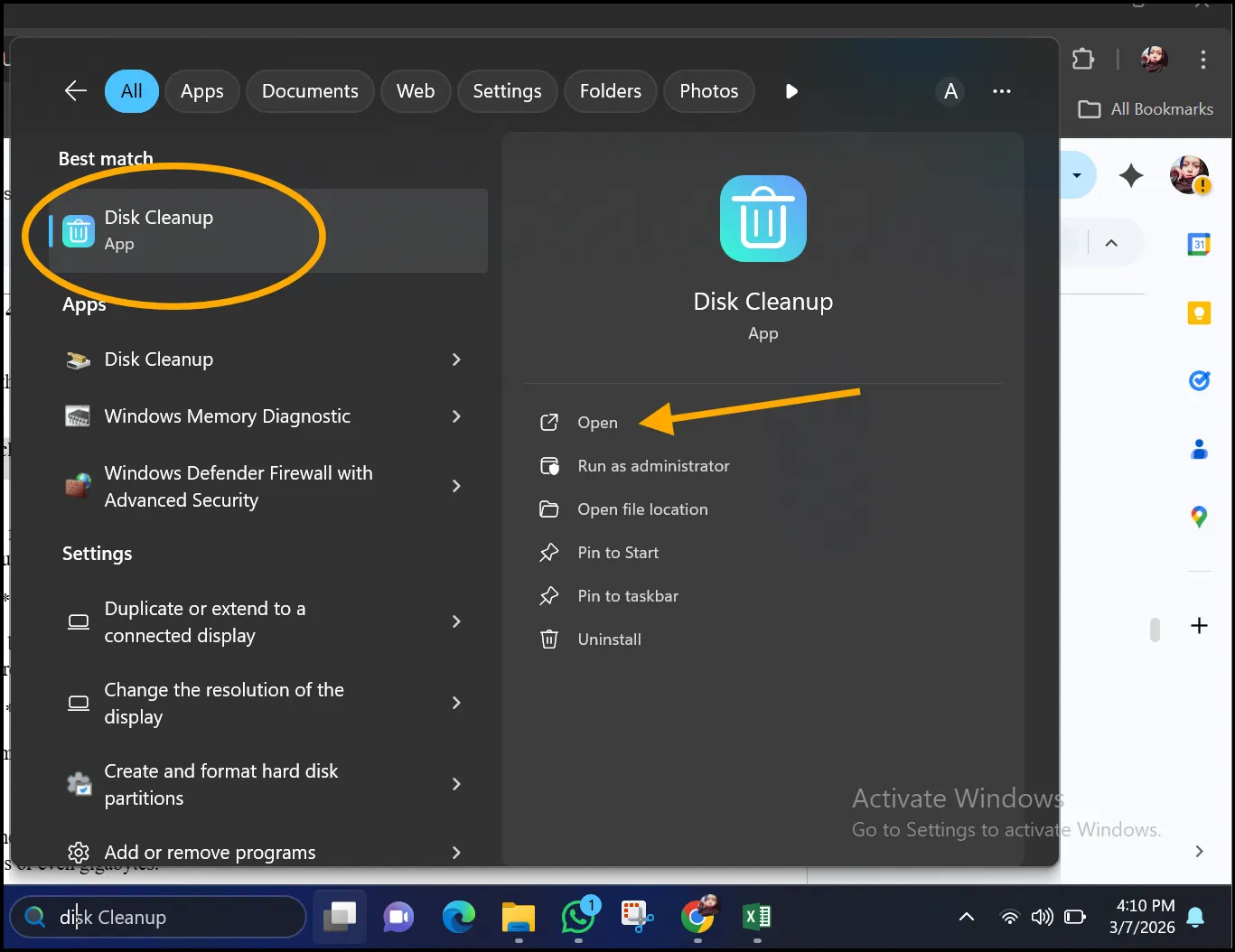1235x952 pixels.
Task: Adjust the speaker volume control
Action: pos(1041,917)
